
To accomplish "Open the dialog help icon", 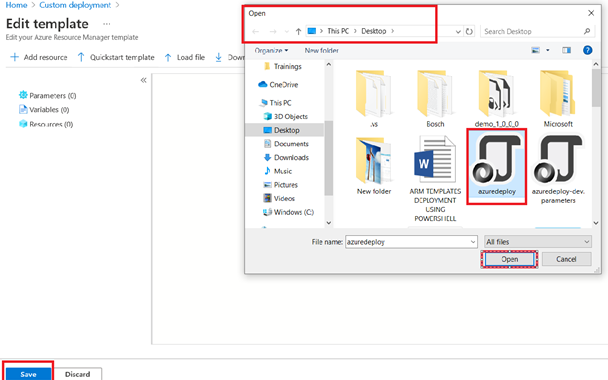I will pyautogui.click(x=587, y=50).
